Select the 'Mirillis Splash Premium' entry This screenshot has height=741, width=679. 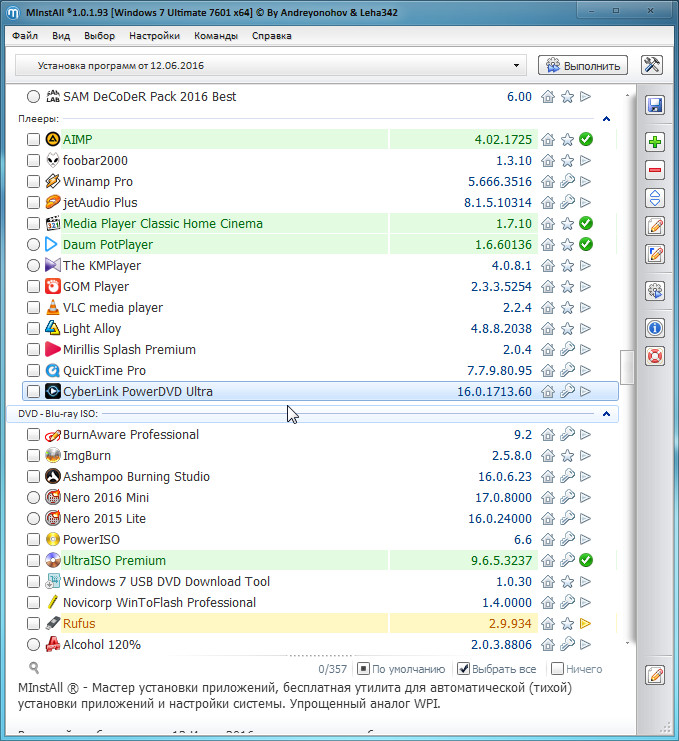[129, 350]
